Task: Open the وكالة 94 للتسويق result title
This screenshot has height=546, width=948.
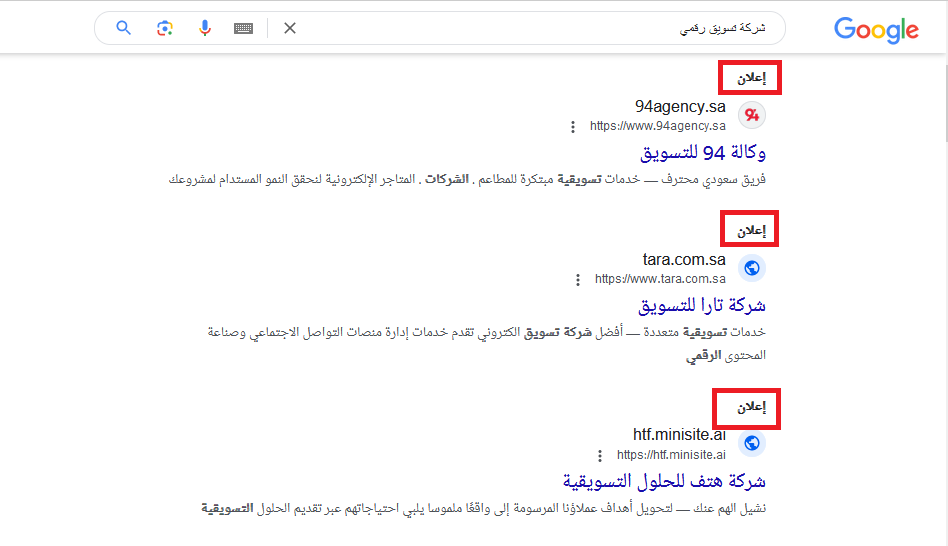Action: 703,152
